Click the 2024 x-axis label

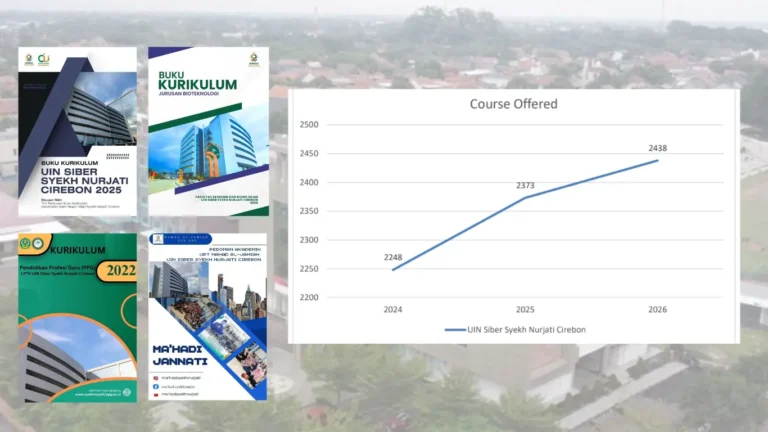(x=393, y=310)
